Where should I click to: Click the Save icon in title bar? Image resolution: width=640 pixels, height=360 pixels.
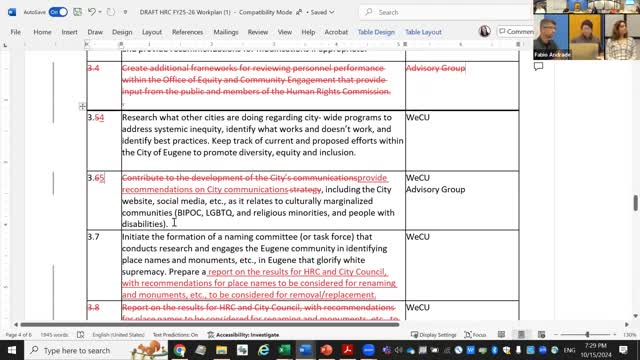[x=78, y=12]
